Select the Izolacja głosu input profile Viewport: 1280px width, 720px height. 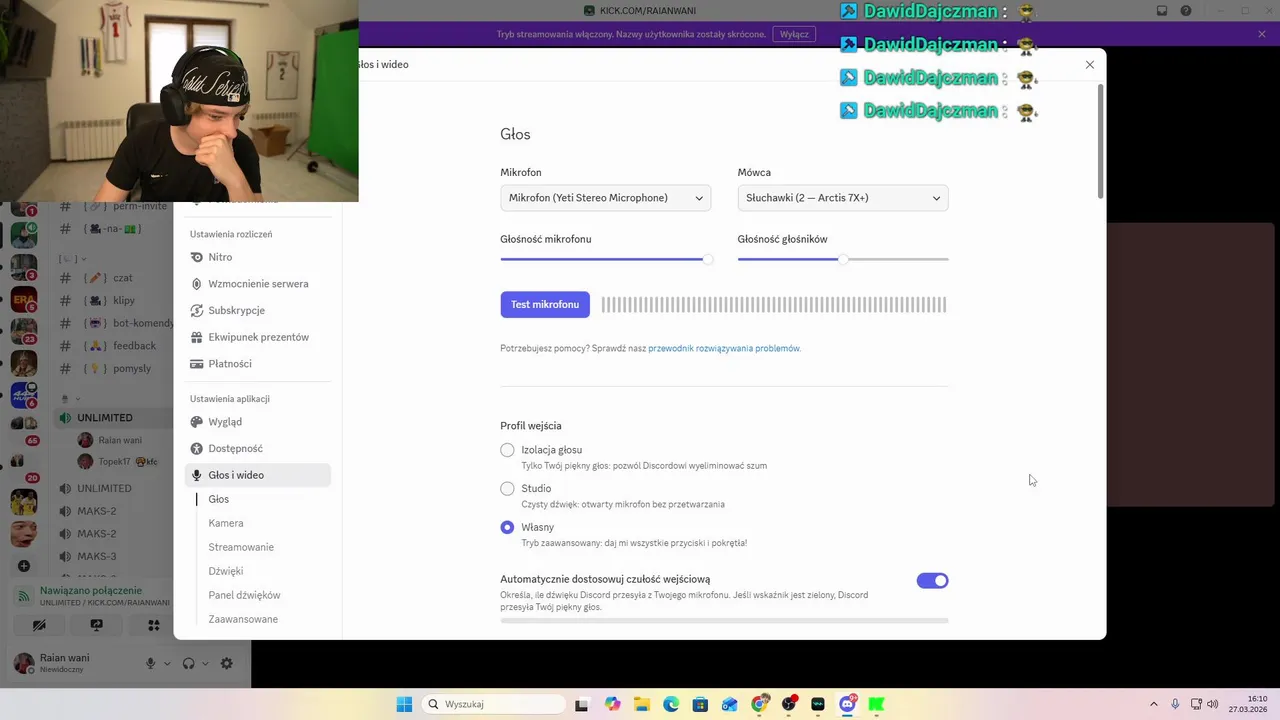(507, 450)
